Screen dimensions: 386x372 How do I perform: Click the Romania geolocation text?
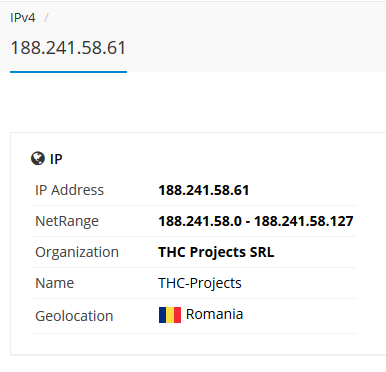(x=214, y=314)
